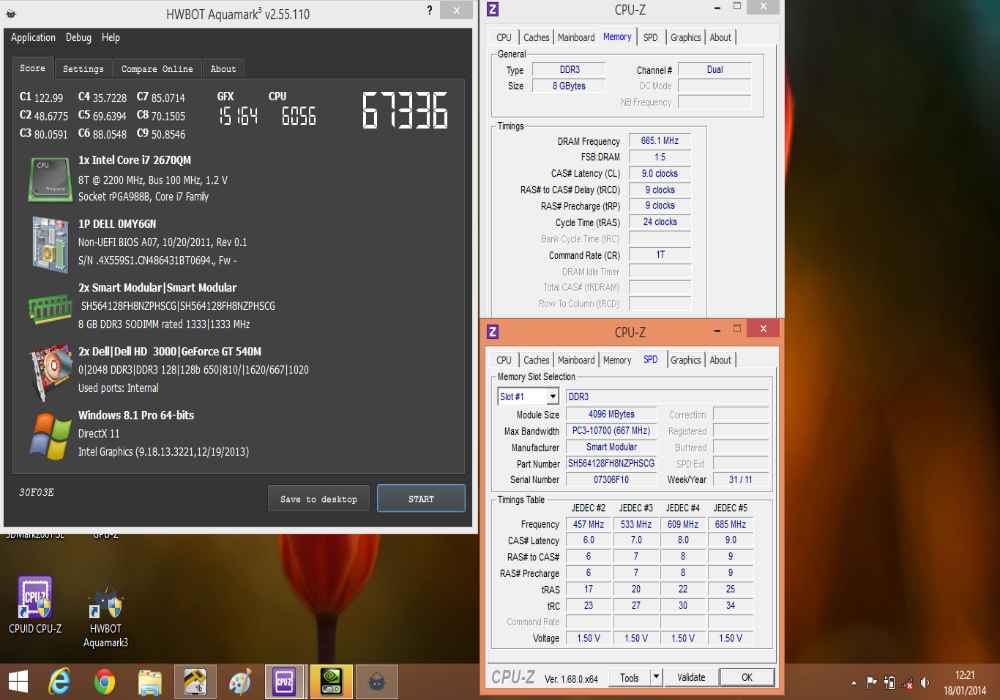Open the Windows Start button
The image size is (1000, 700).
18,682
